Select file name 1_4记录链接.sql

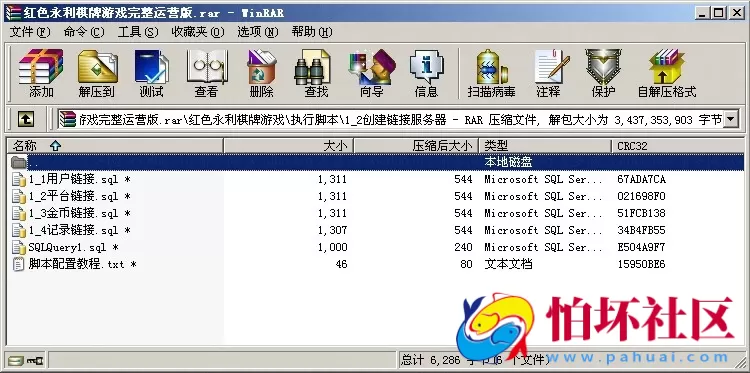[x=79, y=230]
